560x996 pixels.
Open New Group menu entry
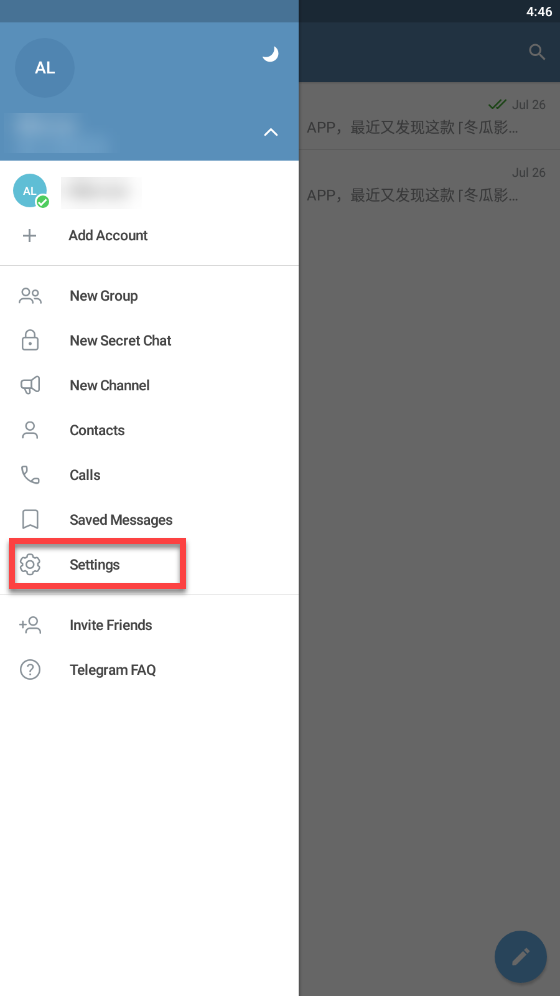tap(149, 296)
